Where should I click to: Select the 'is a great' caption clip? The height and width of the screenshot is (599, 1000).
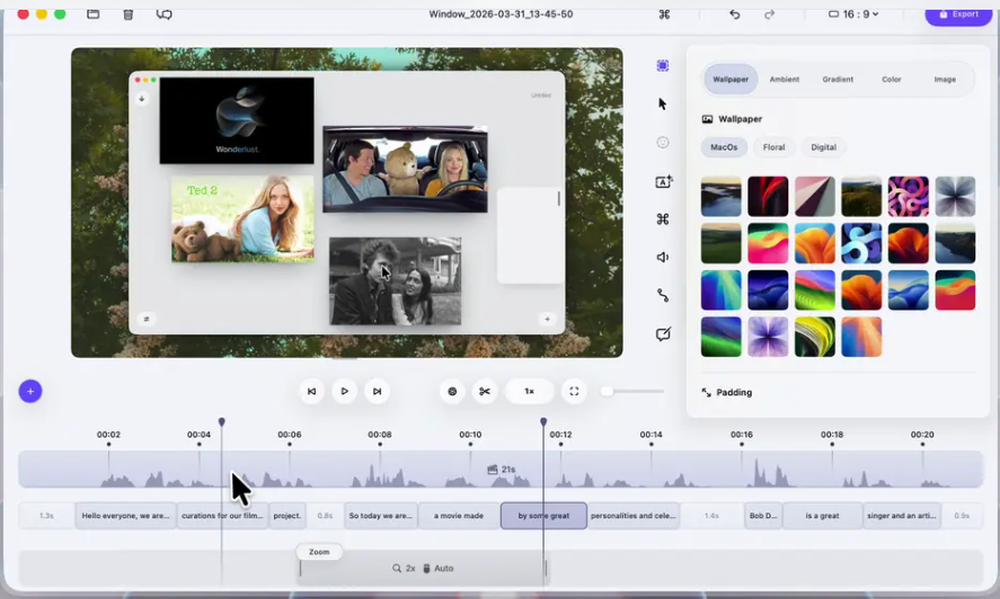tap(822, 515)
